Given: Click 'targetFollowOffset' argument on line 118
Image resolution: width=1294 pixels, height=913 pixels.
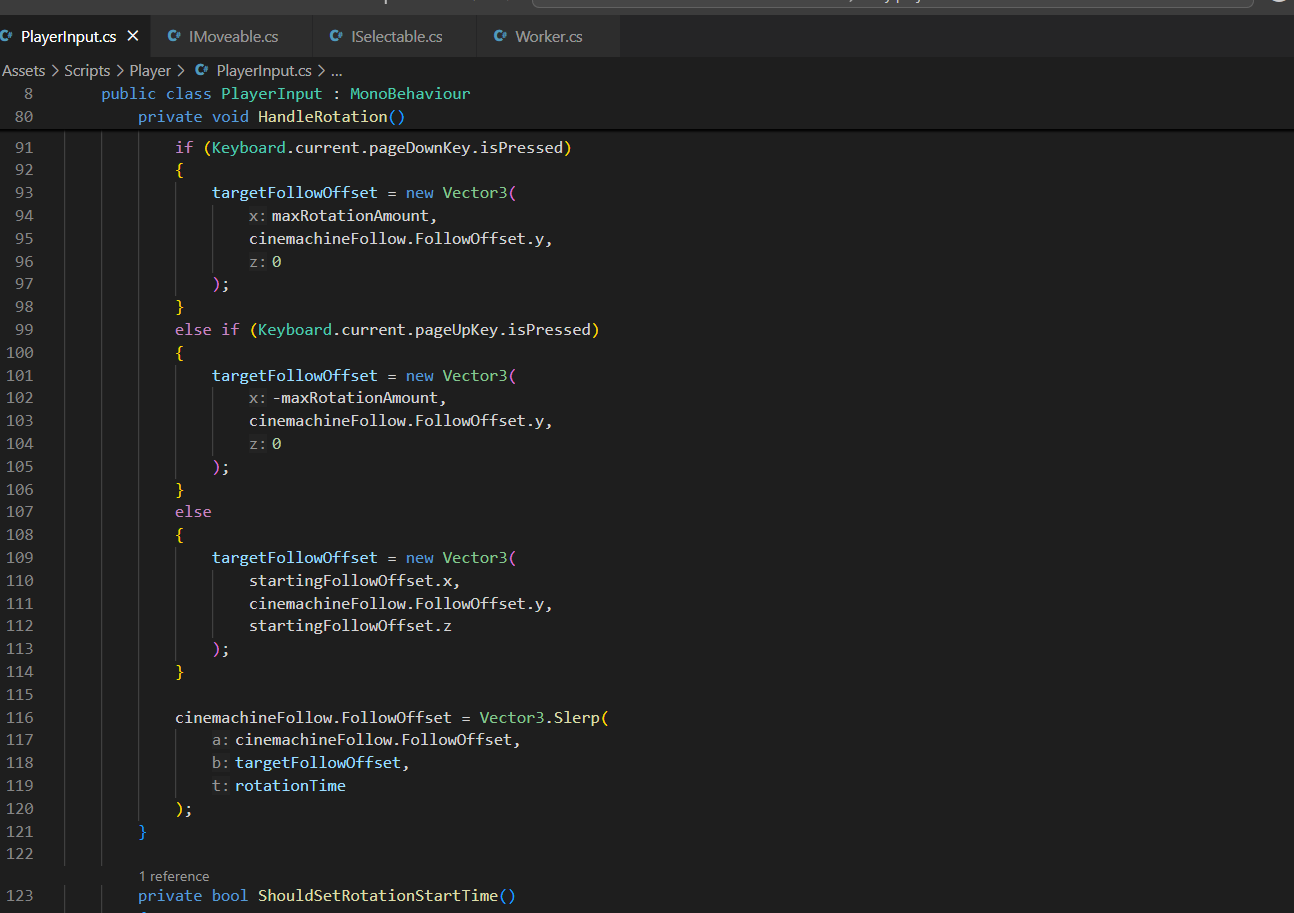Looking at the screenshot, I should (x=318, y=763).
